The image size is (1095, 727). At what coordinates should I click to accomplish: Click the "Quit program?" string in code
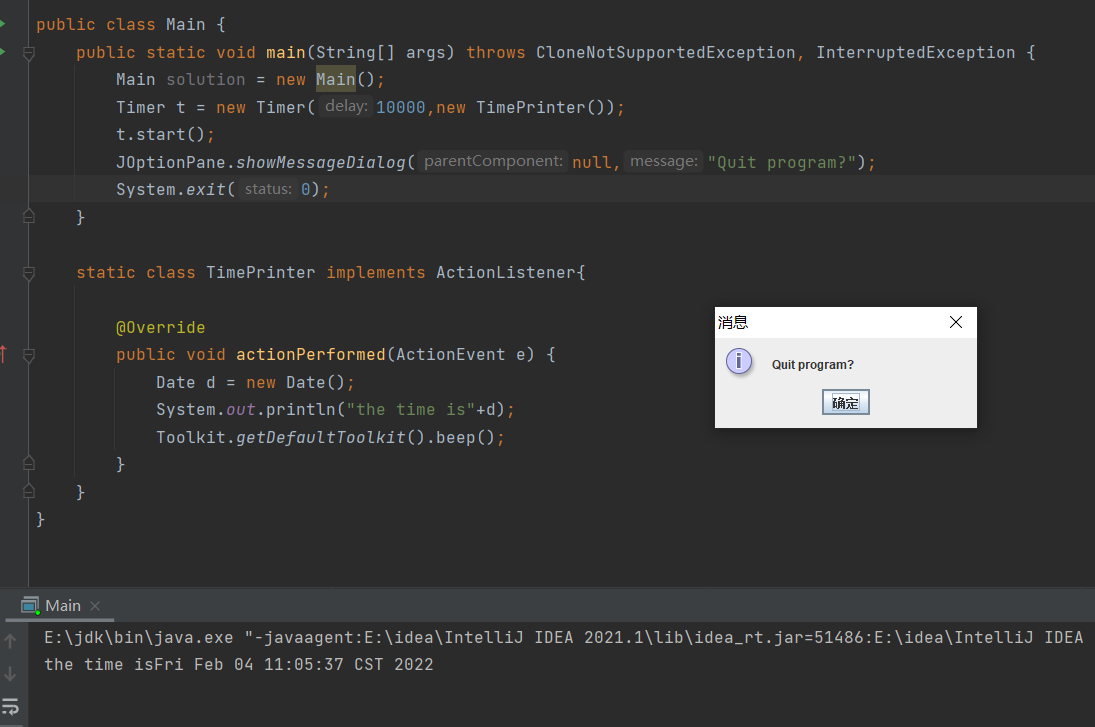pyautogui.click(x=781, y=162)
